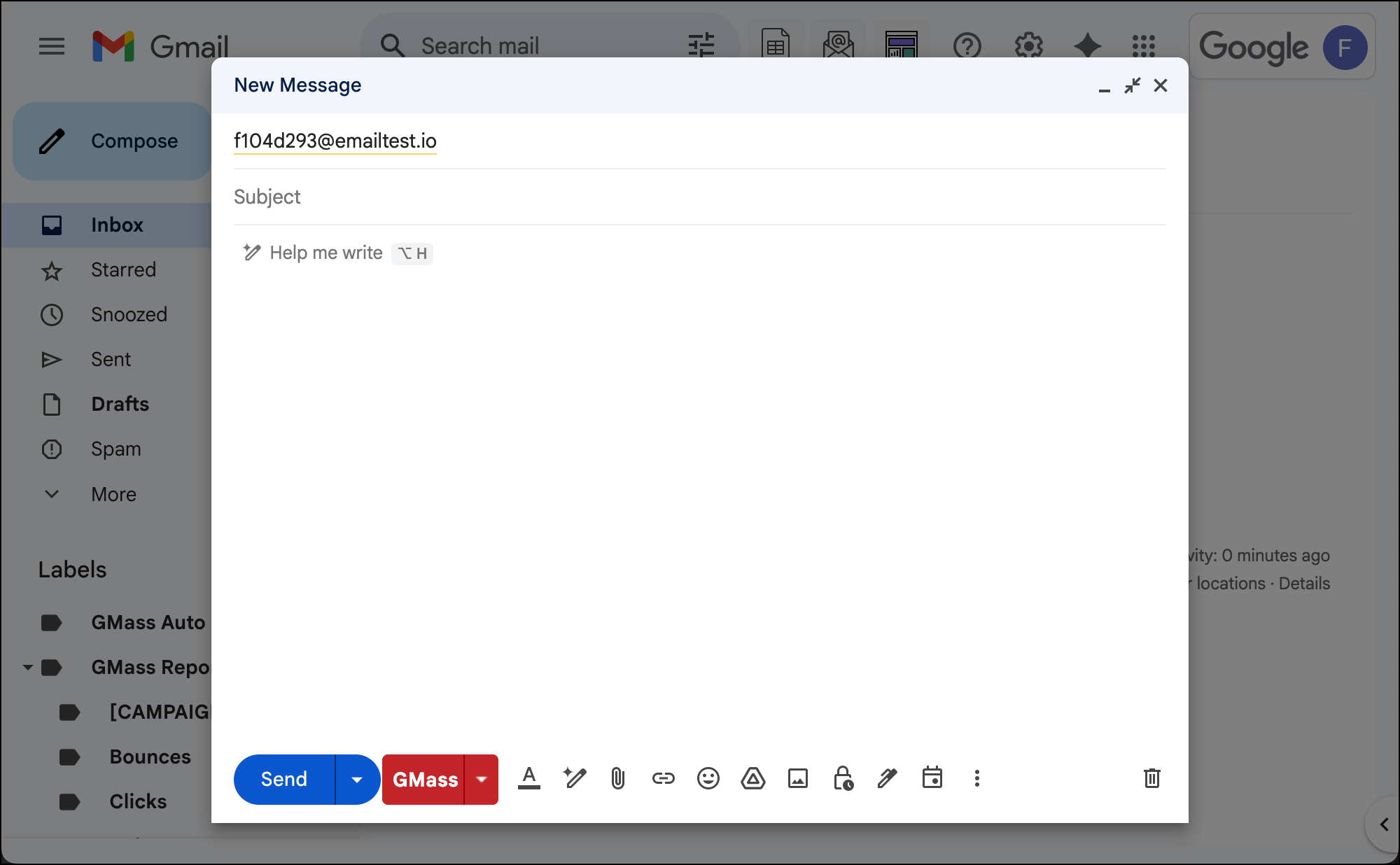
Task: Insert a hyperlink into the message body
Action: 662,779
